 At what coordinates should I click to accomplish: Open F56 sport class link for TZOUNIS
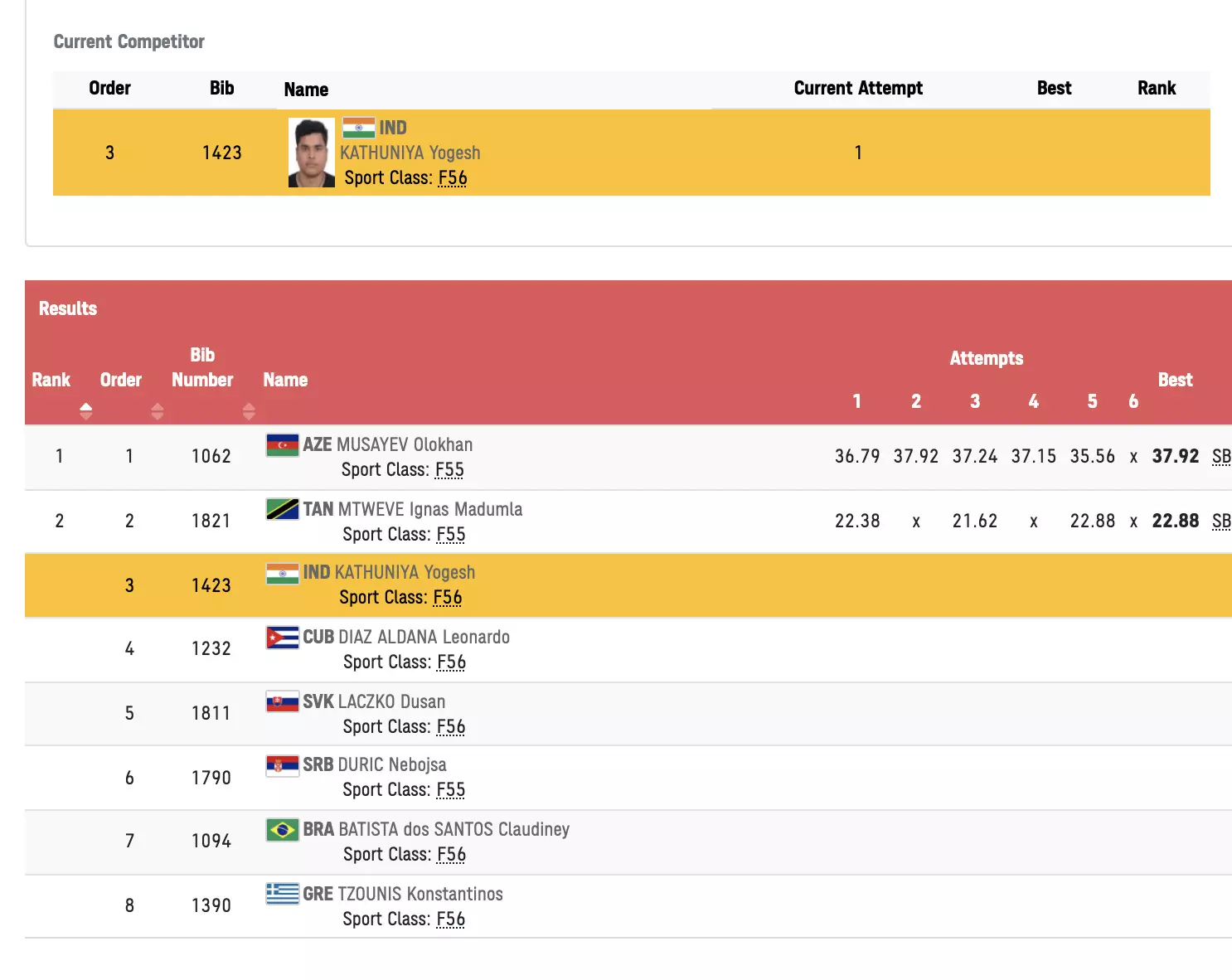[x=450, y=919]
